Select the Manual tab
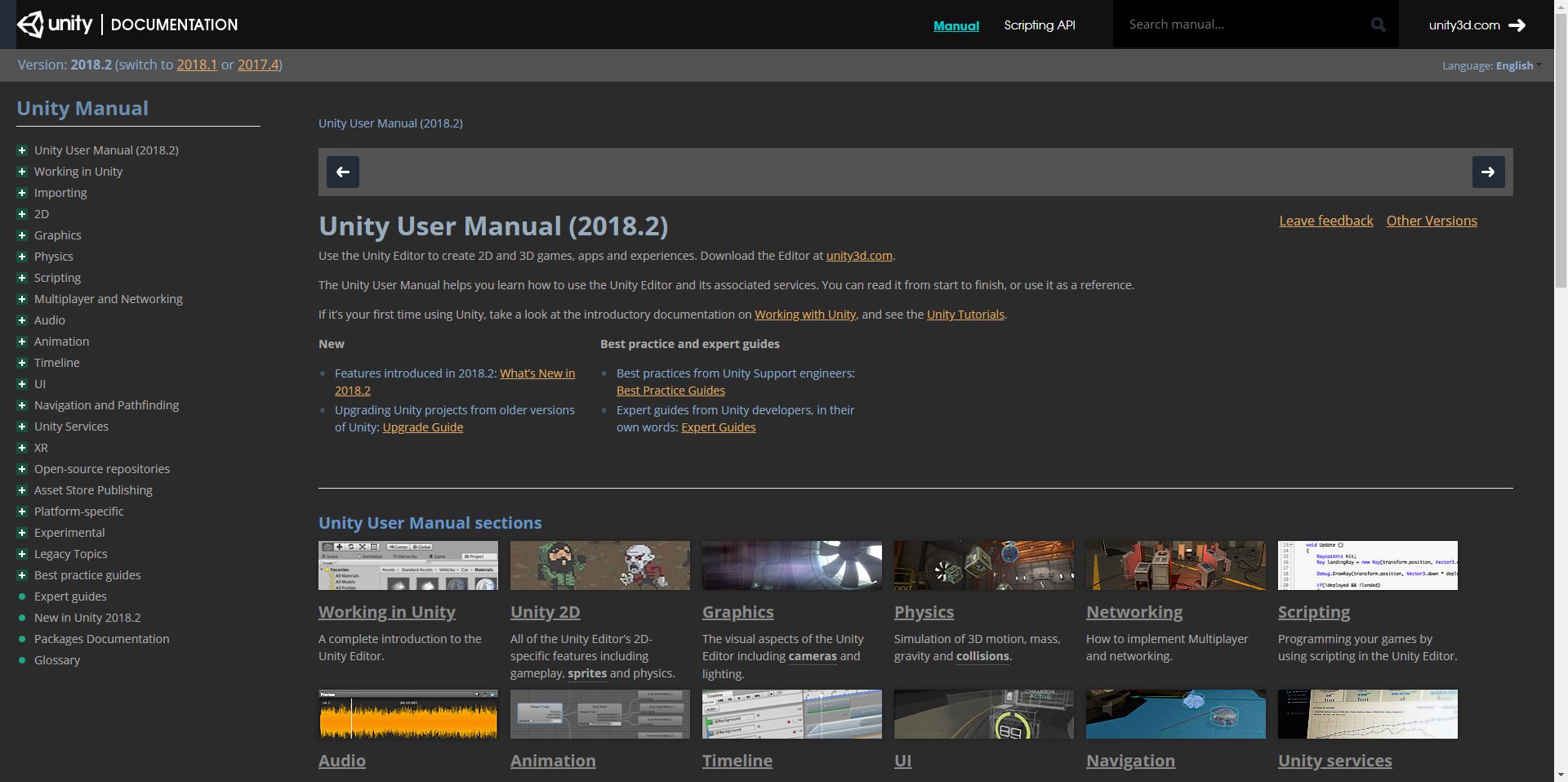 tap(955, 25)
